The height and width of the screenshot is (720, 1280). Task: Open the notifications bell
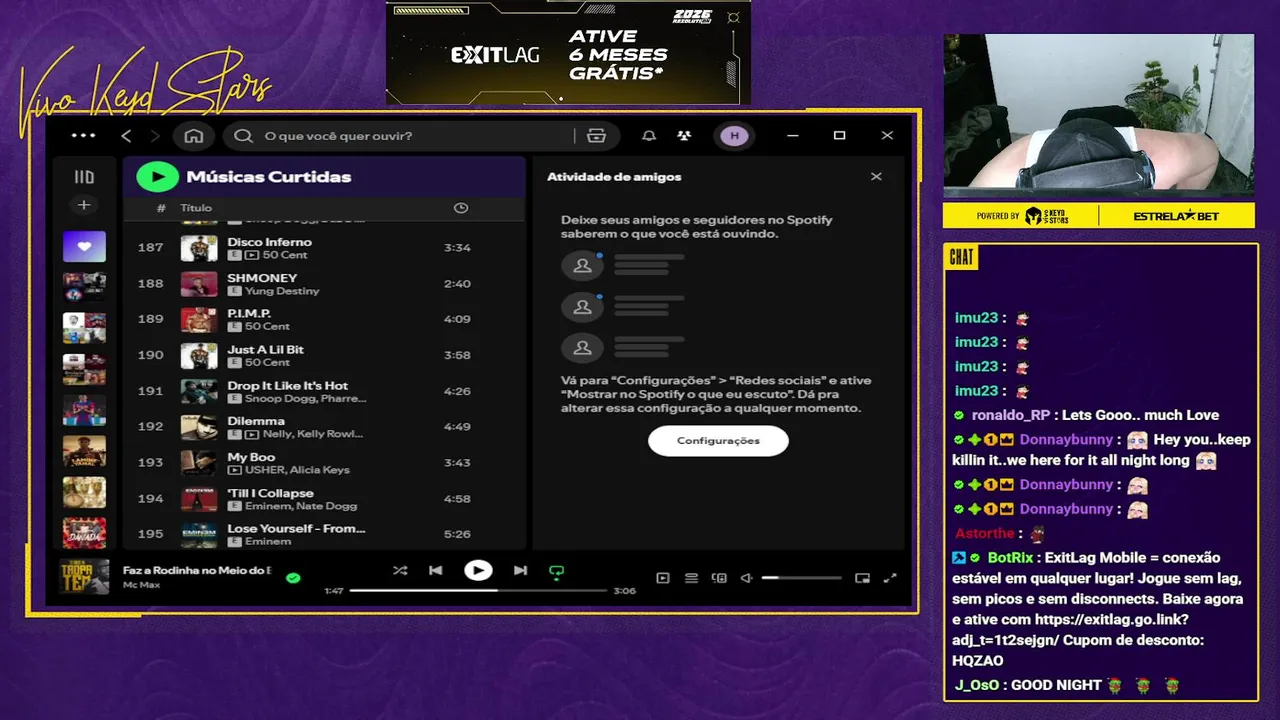coord(649,136)
